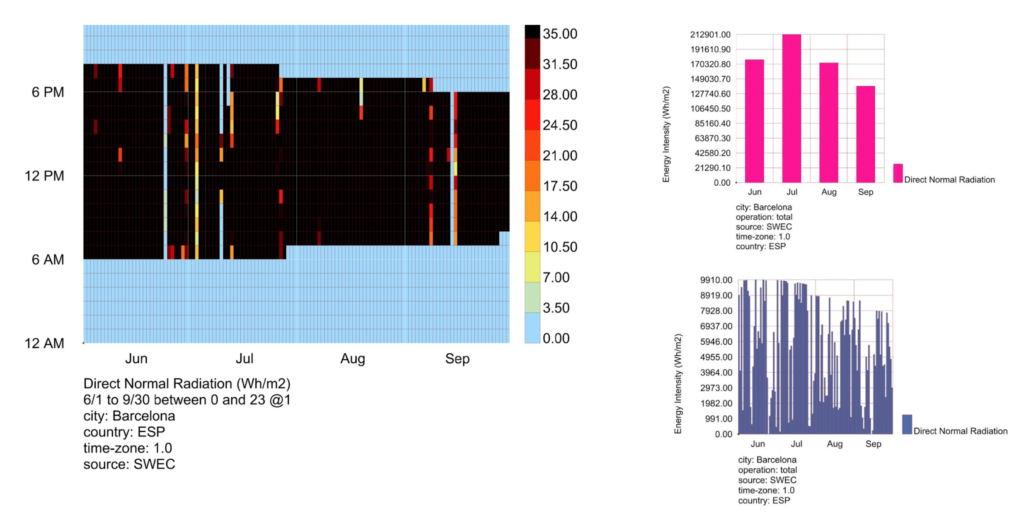
Task: Select the August bar in pink chart
Action: [x=829, y=122]
